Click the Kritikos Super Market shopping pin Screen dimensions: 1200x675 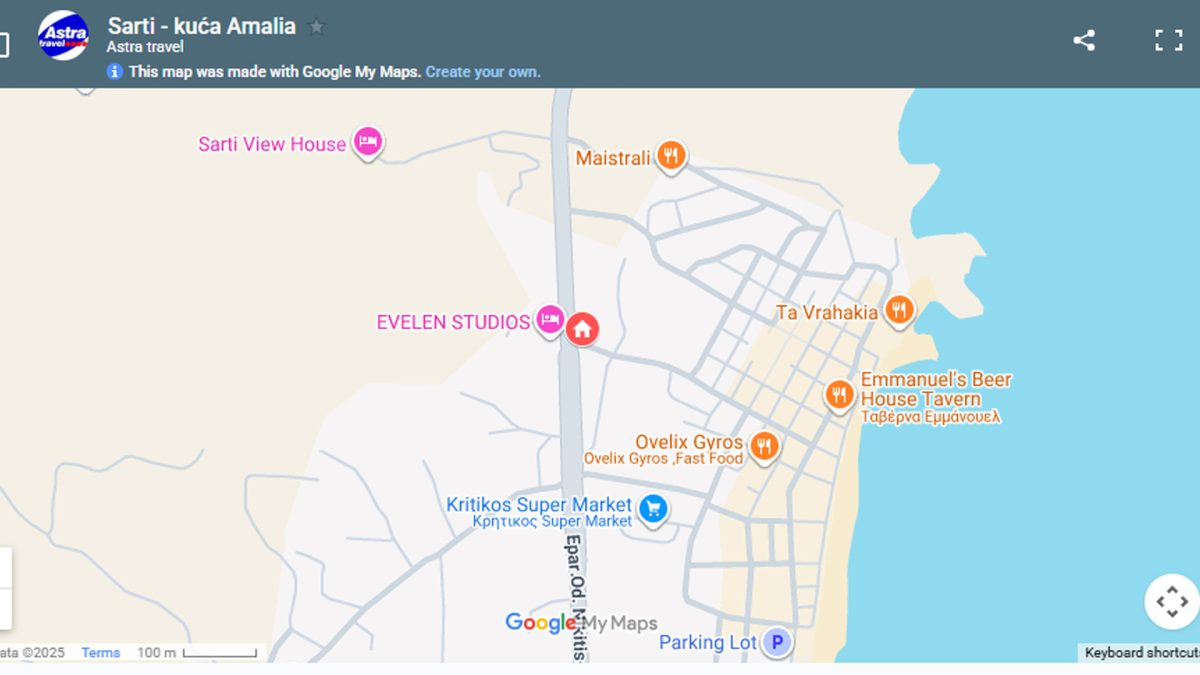point(653,509)
